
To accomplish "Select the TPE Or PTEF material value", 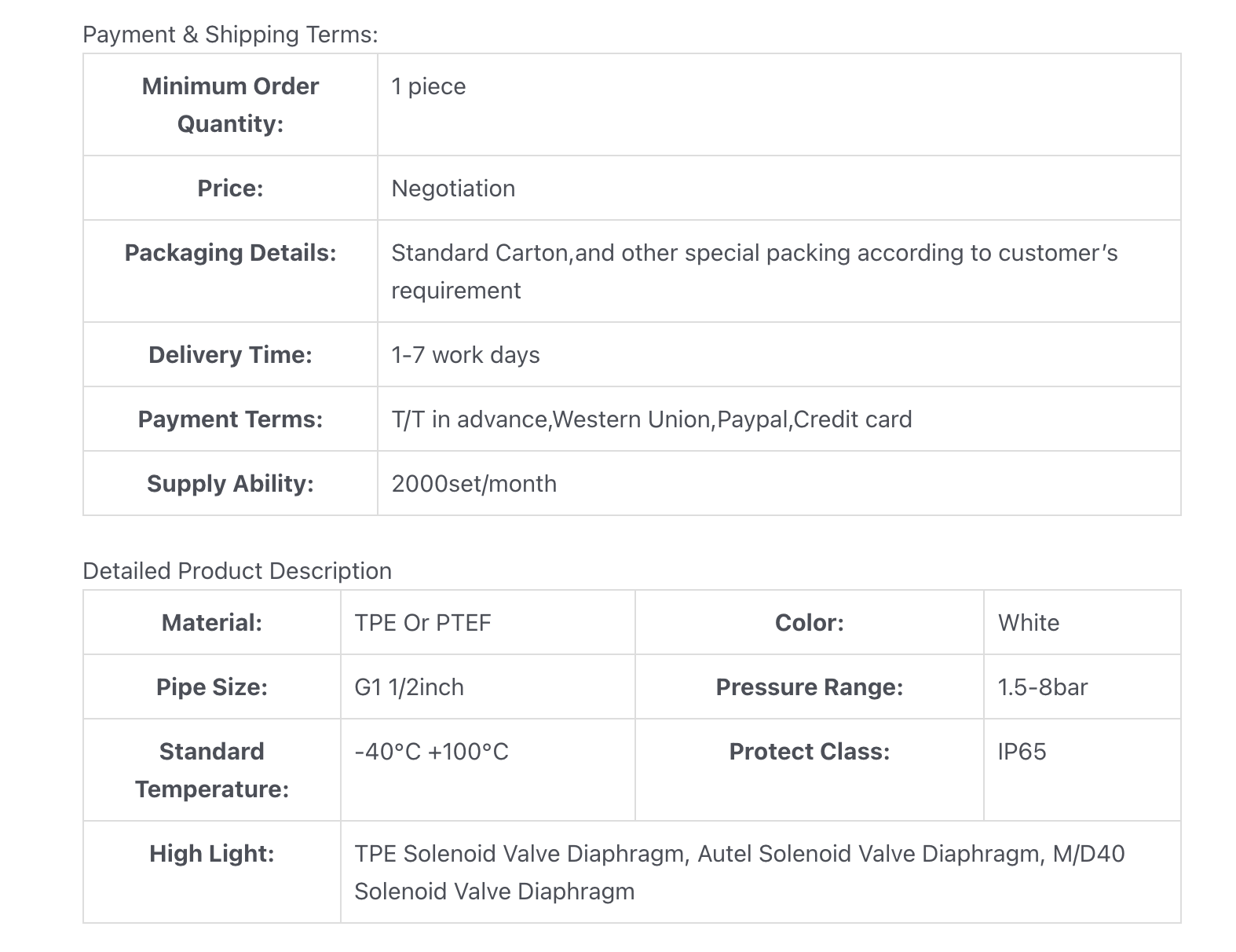I will click(x=422, y=623).
